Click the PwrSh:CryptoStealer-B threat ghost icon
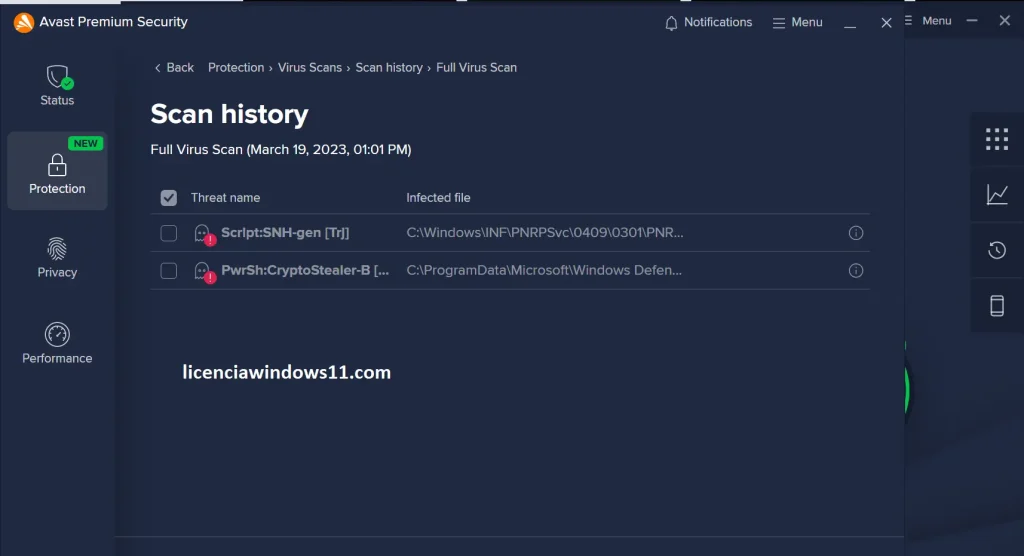The width and height of the screenshot is (1024, 556). pos(204,272)
